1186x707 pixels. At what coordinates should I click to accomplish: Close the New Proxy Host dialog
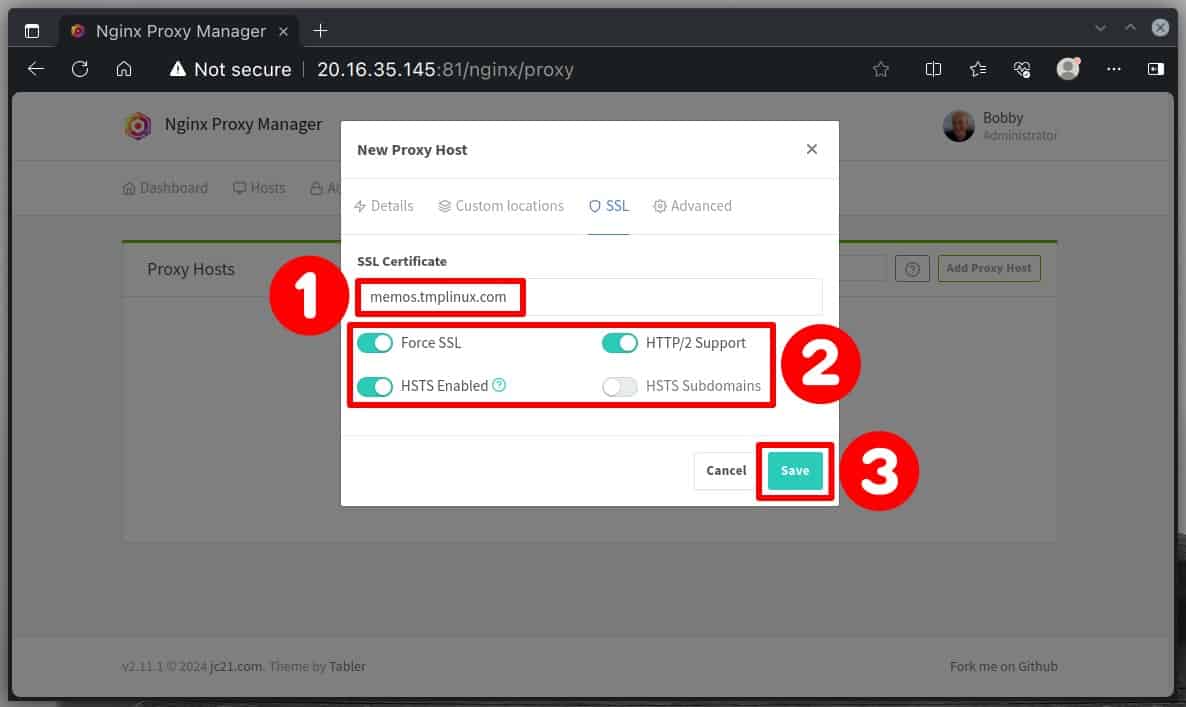click(812, 148)
